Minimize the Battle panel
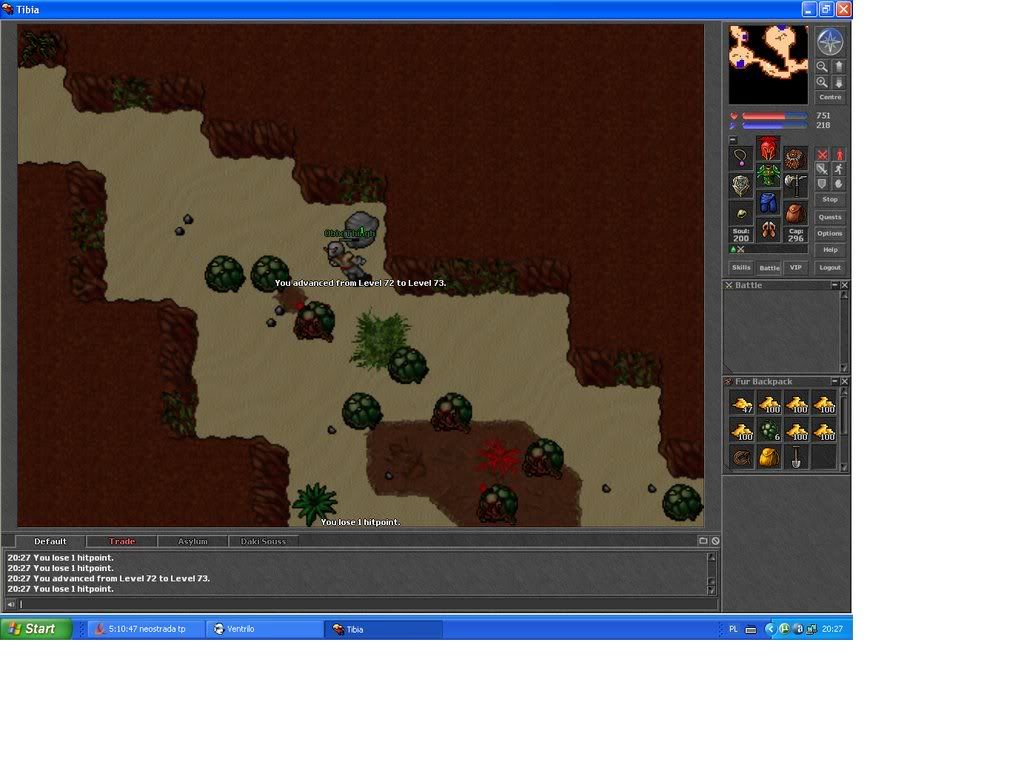1024x768 pixels. click(835, 285)
